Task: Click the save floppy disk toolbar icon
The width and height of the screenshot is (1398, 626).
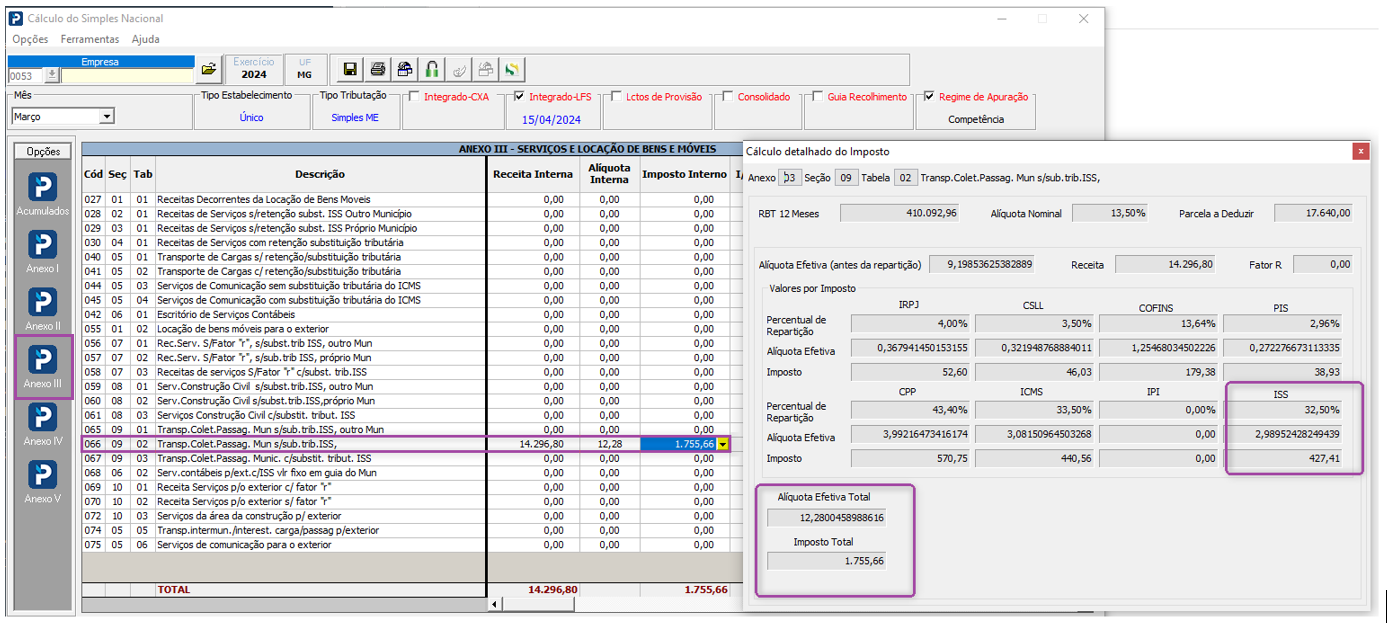Action: pos(350,70)
